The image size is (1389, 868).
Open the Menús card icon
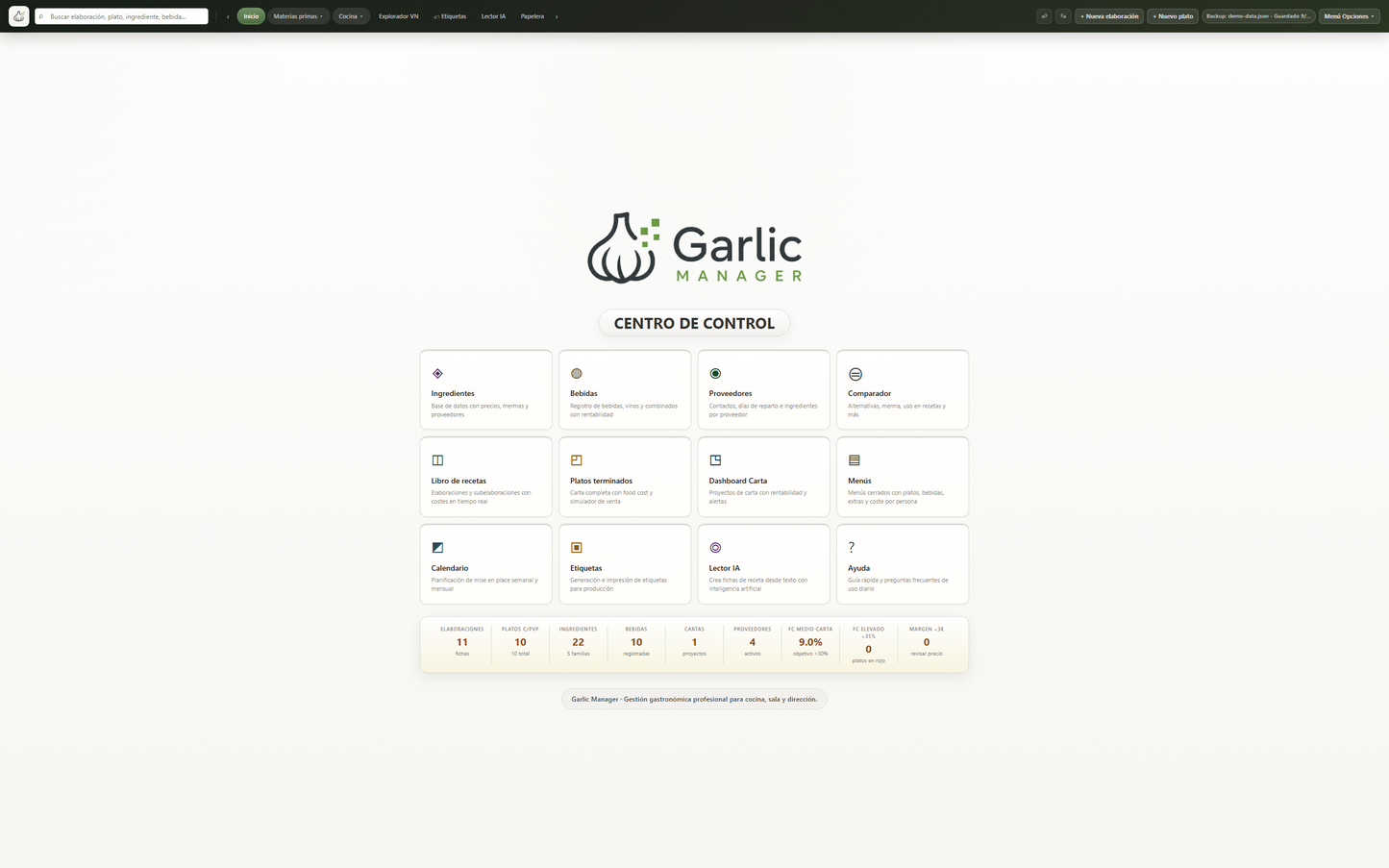(855, 460)
